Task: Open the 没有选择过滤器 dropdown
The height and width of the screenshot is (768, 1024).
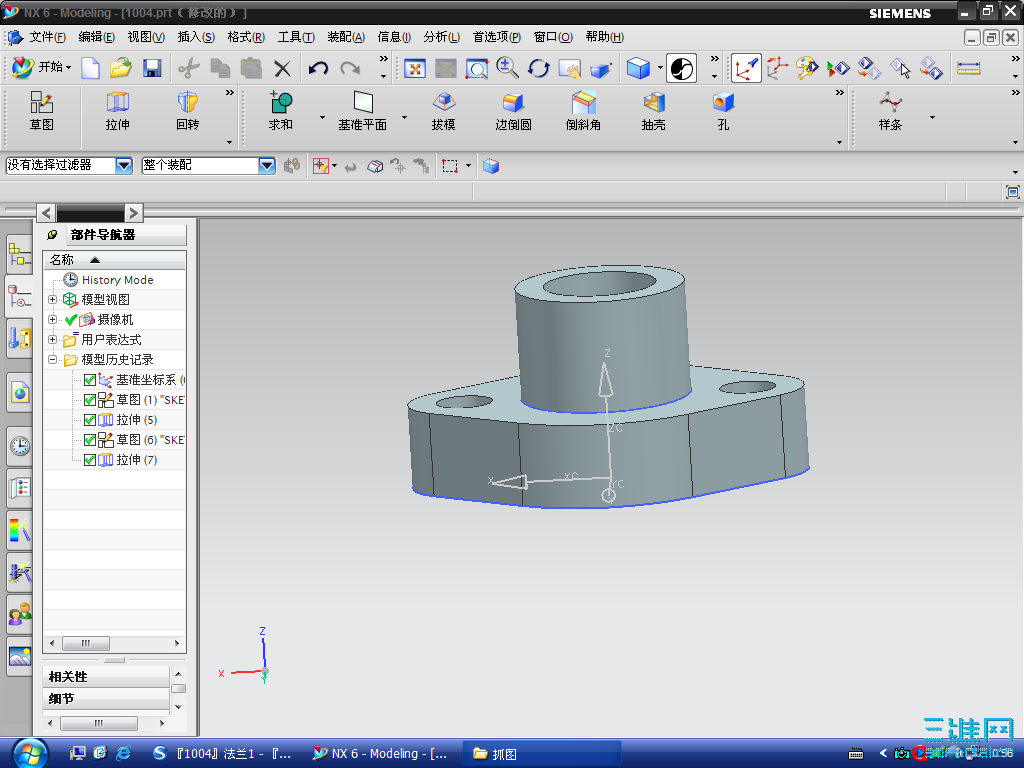Action: (124, 166)
